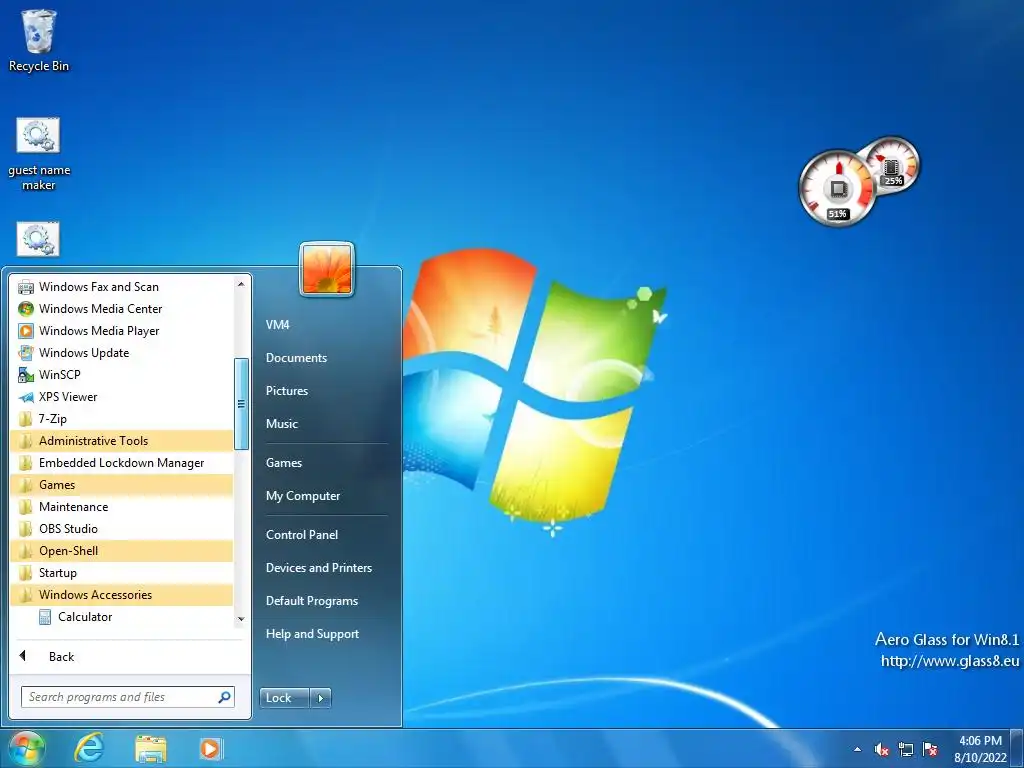Image resolution: width=1024 pixels, height=768 pixels.
Task: Click the programs list scrollbar thumb
Action: point(241,404)
